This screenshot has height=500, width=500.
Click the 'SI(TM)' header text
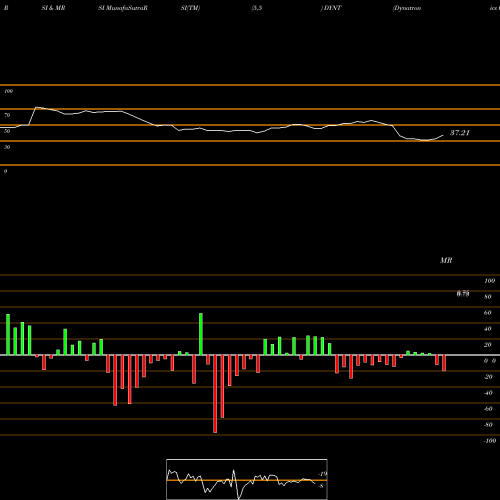click(190, 8)
